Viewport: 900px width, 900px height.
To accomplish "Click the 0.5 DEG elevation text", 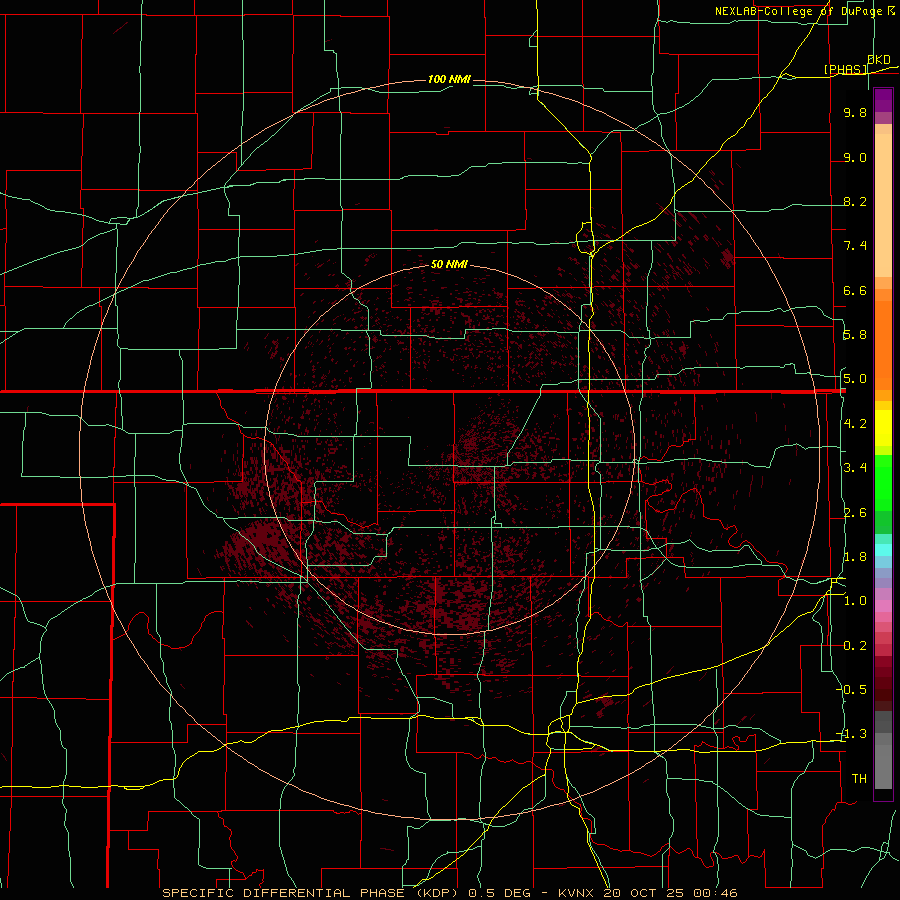I will tap(500, 893).
